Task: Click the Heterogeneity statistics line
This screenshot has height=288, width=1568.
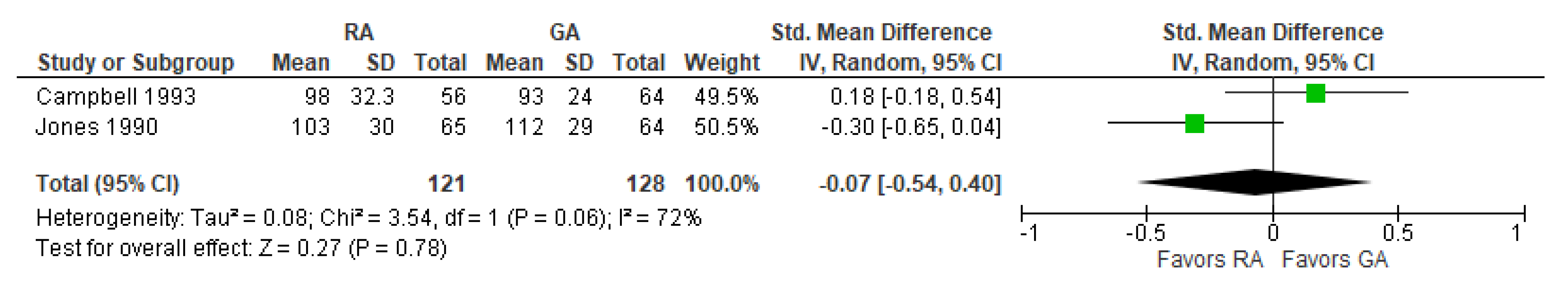Action: tap(368, 217)
